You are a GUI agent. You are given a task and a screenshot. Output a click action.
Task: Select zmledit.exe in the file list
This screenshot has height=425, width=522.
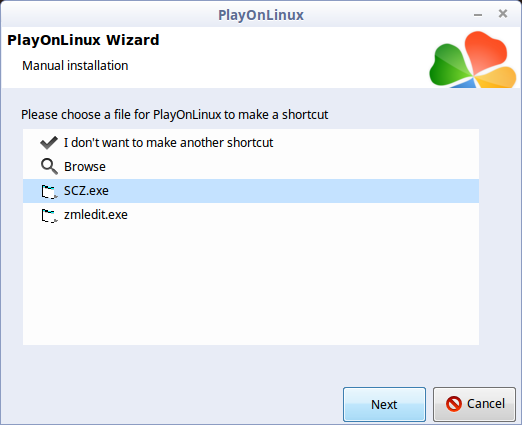click(251, 215)
